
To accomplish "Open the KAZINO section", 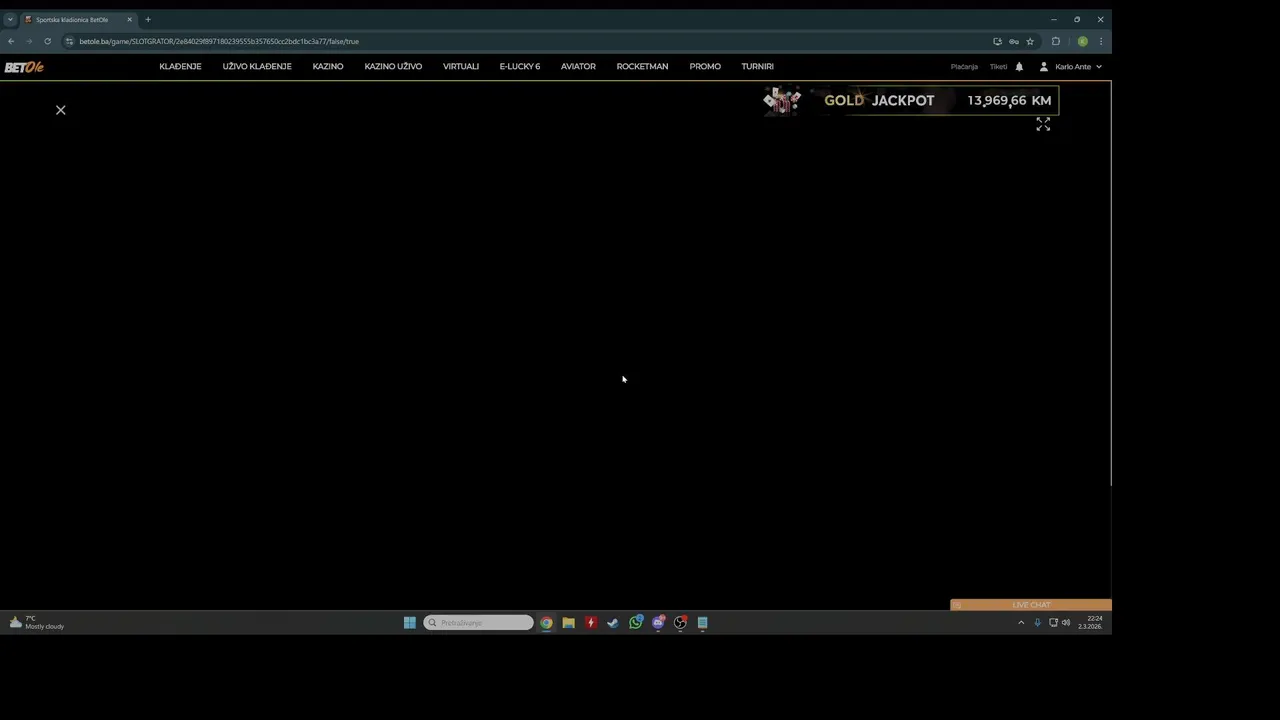I will [328, 67].
